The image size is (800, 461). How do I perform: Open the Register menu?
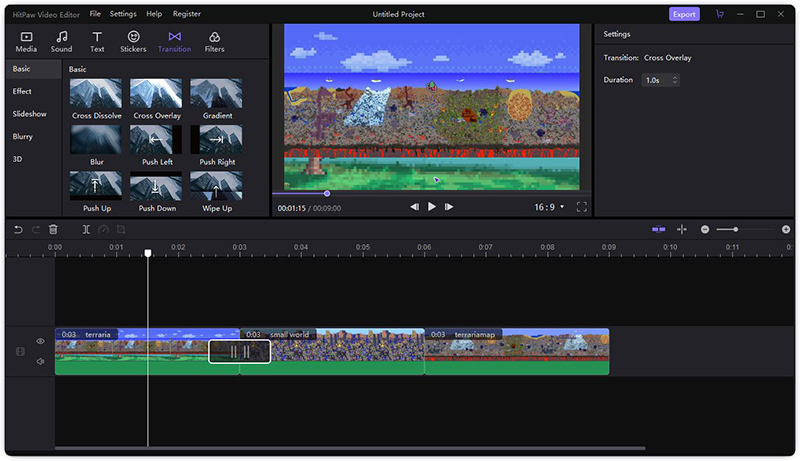tap(187, 14)
